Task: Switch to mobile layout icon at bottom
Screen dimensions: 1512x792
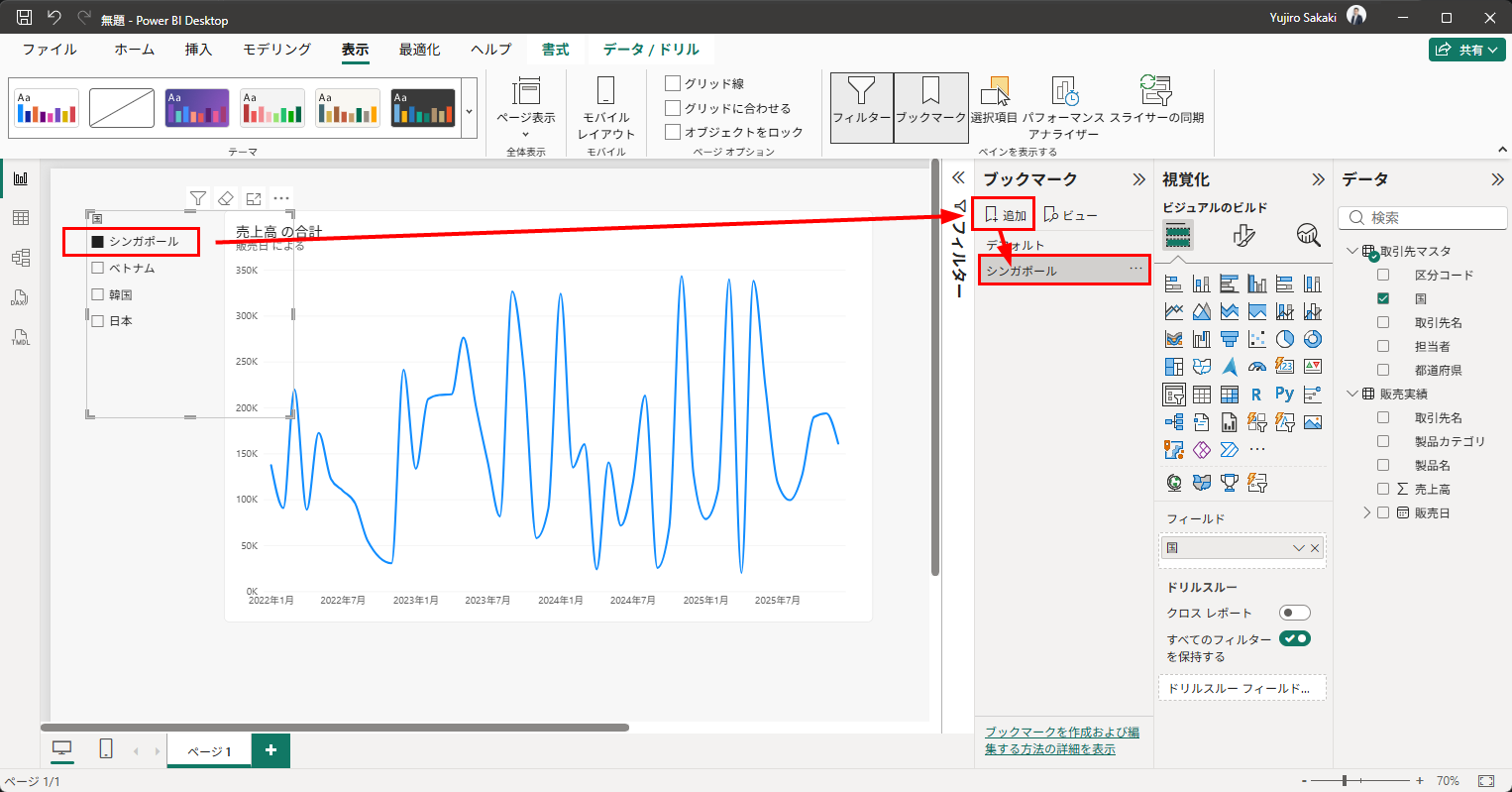Action: coord(106,749)
